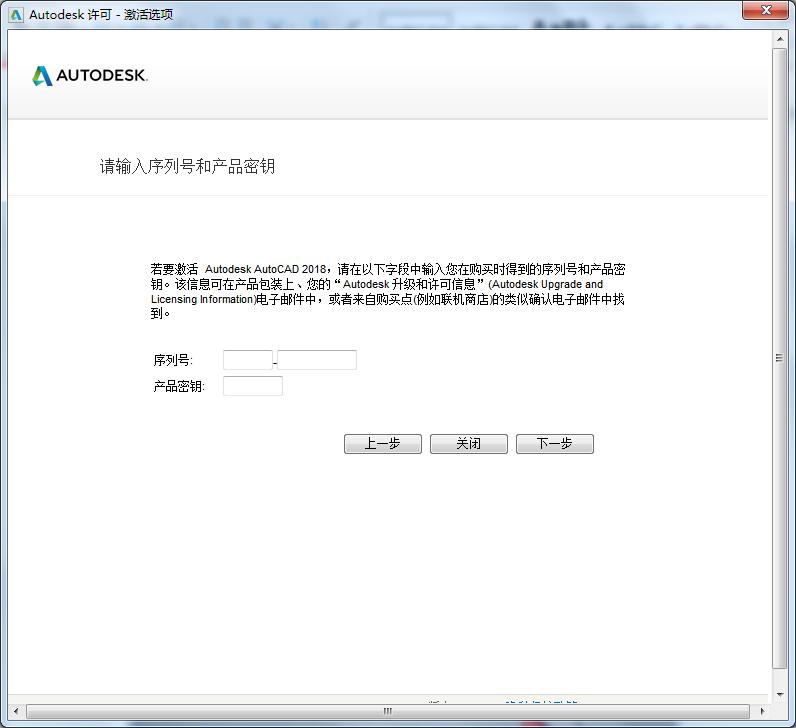This screenshot has height=728, width=796.
Task: Click the 关闭 button
Action: pyautogui.click(x=469, y=444)
